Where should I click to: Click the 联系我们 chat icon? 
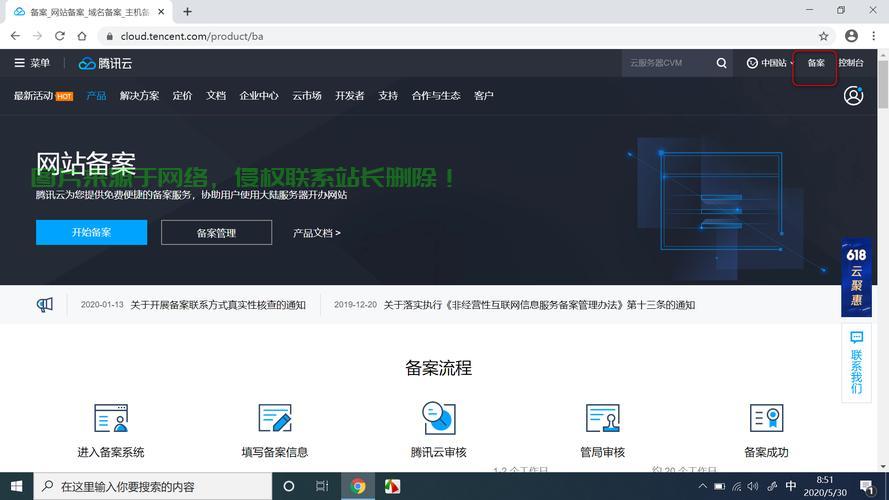856,338
